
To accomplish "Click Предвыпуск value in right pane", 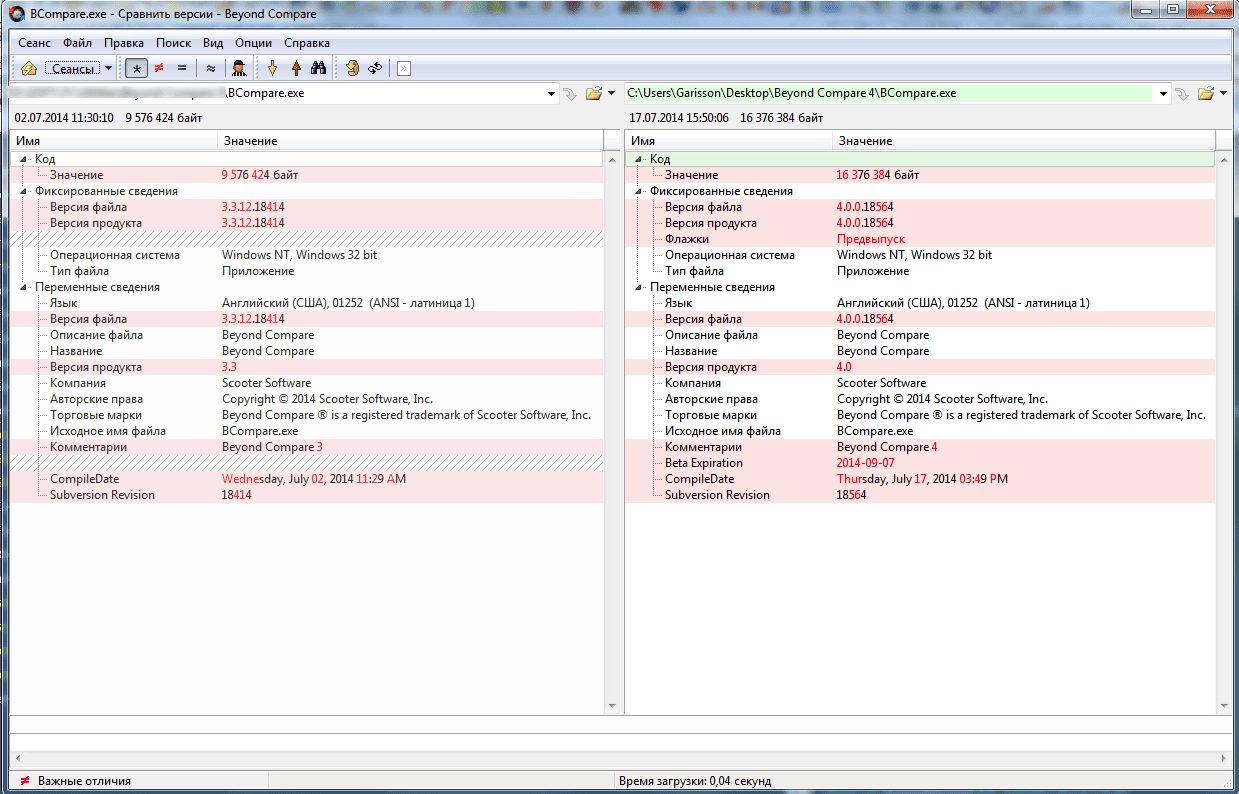I will (x=871, y=239).
